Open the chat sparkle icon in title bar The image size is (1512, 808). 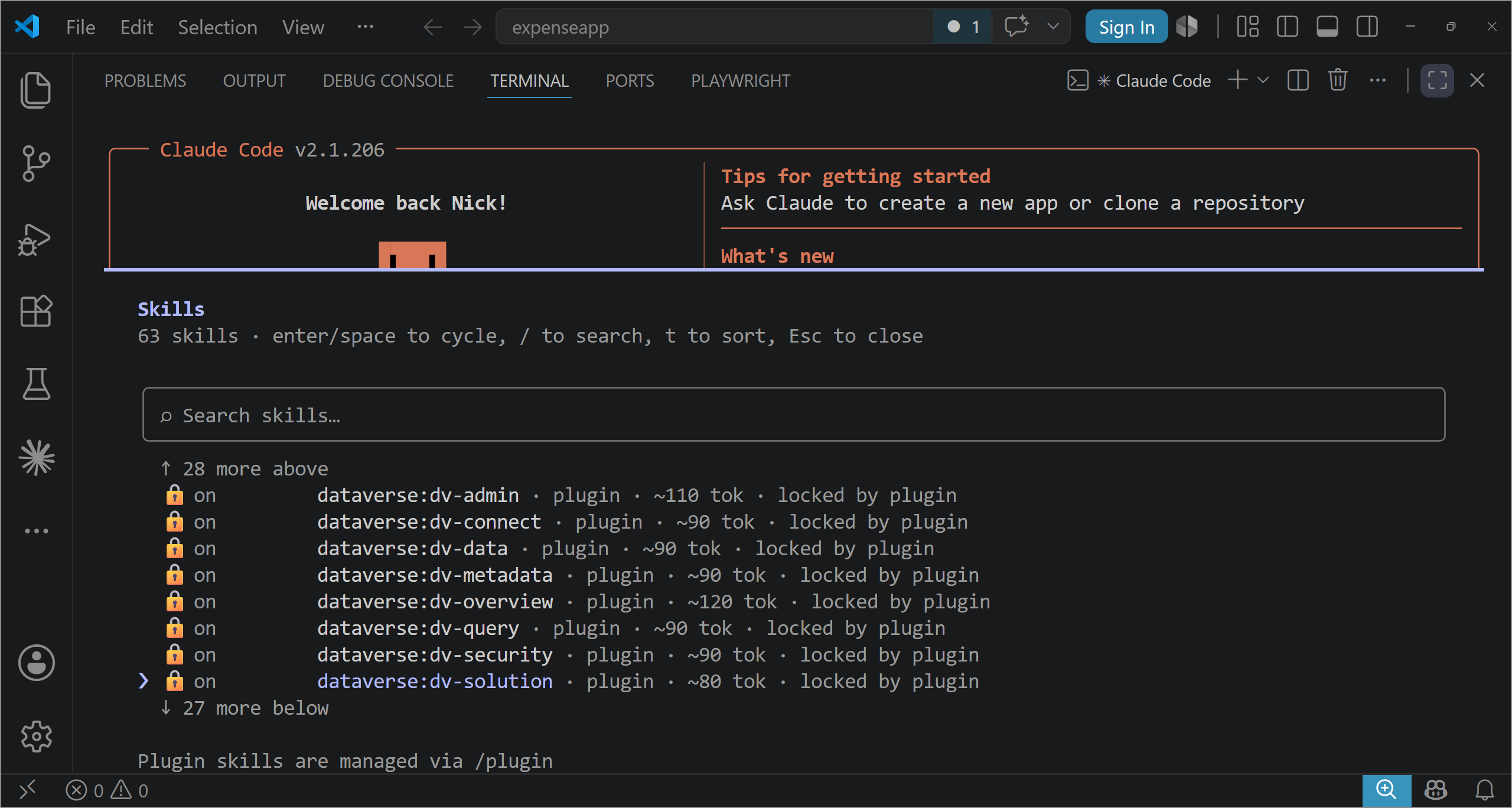(1016, 27)
